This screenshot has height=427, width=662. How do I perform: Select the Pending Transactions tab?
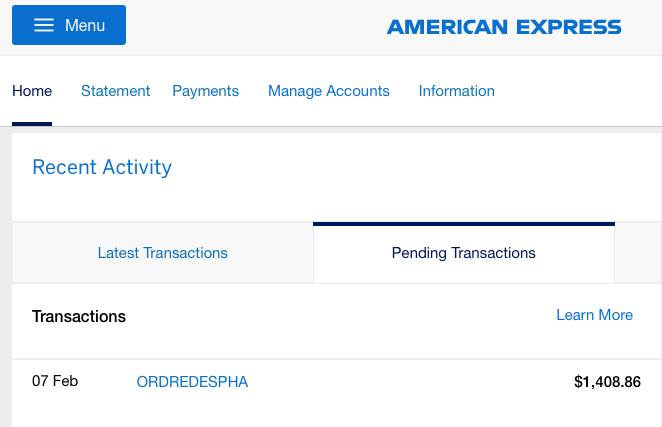[x=463, y=253]
